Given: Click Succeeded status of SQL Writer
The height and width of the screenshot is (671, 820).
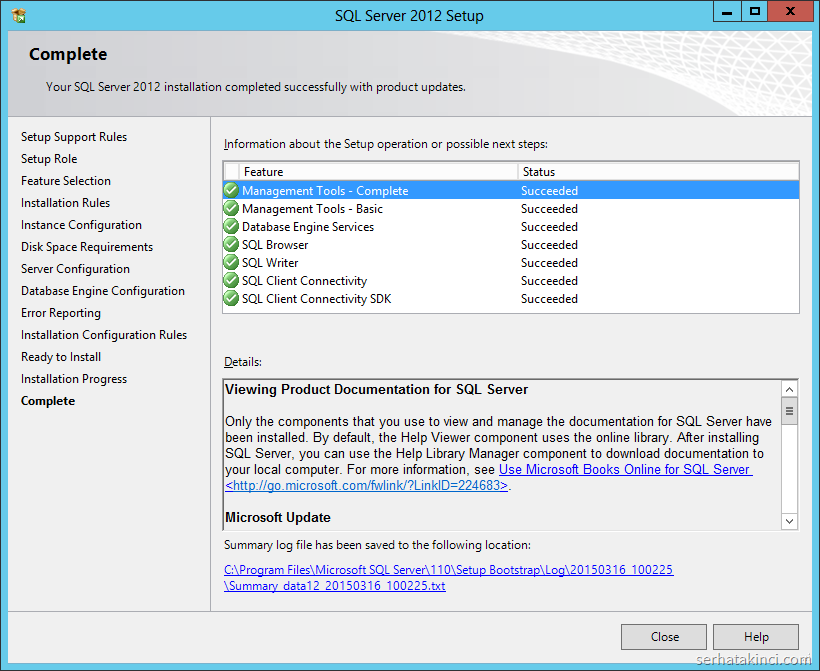Looking at the screenshot, I should tap(549, 263).
